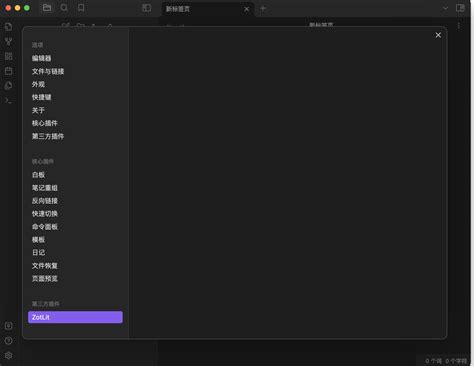Open the search magnifier icon
The image size is (474, 366).
pyautogui.click(x=64, y=8)
